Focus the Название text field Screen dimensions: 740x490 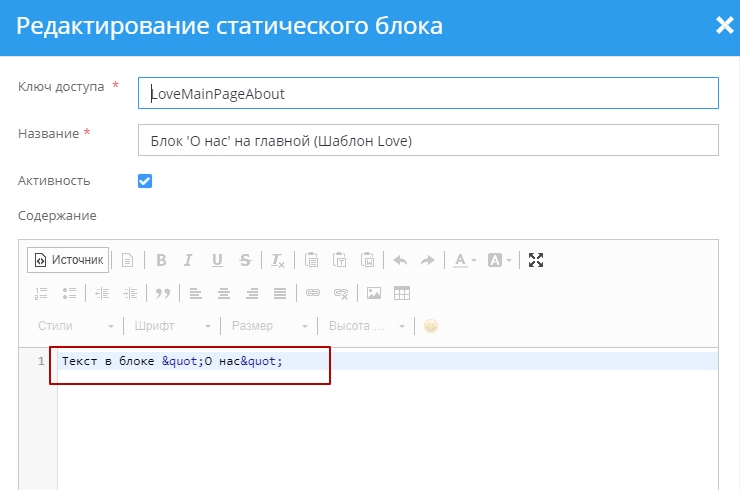[428, 141]
